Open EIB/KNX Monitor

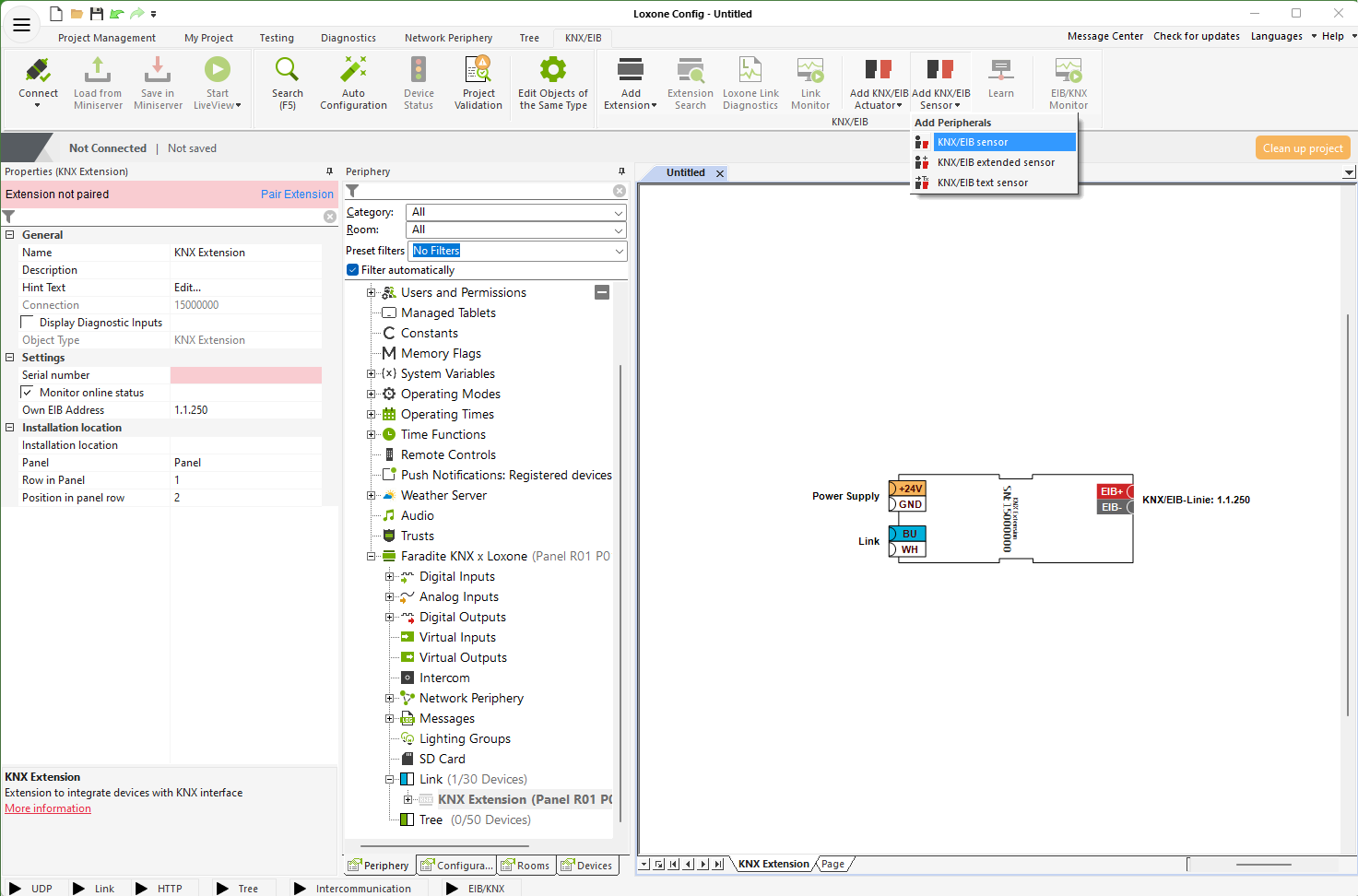(x=1069, y=82)
